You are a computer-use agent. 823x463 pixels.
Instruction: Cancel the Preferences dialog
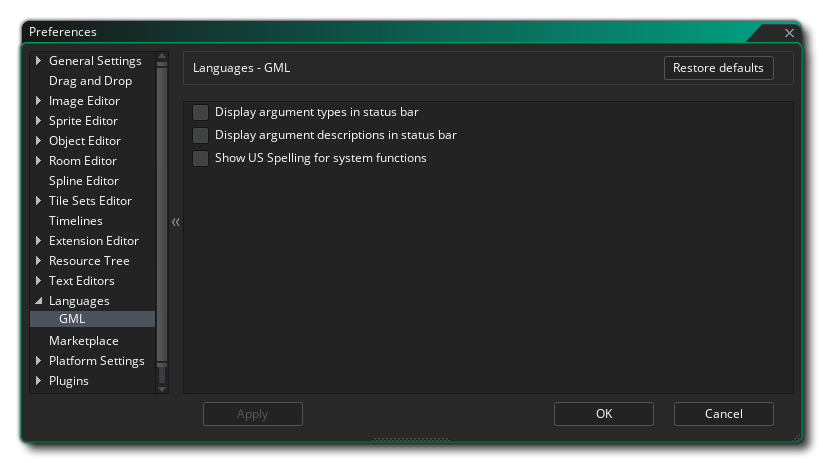(x=723, y=414)
